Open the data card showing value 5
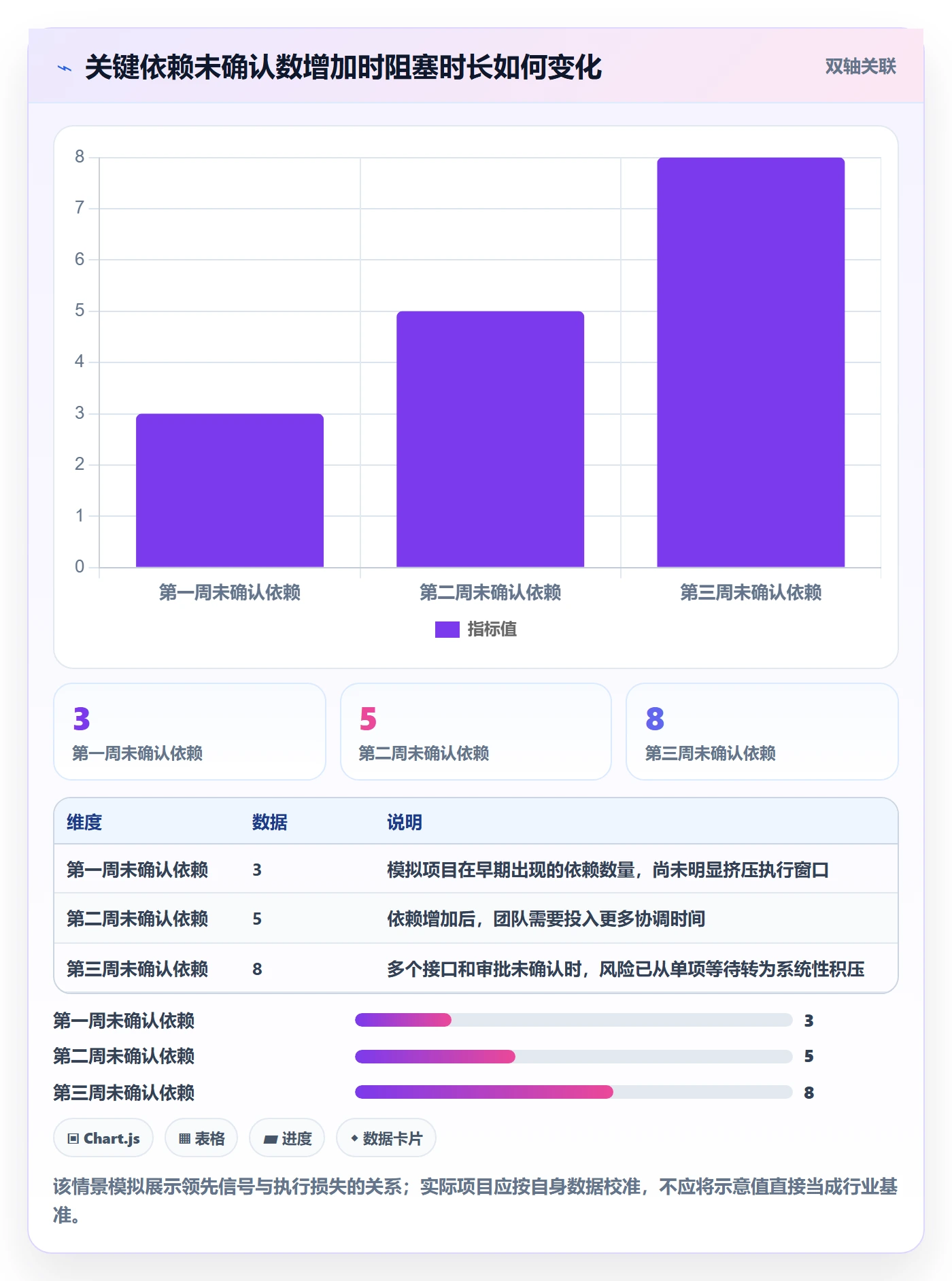952x1281 pixels. tap(476, 732)
